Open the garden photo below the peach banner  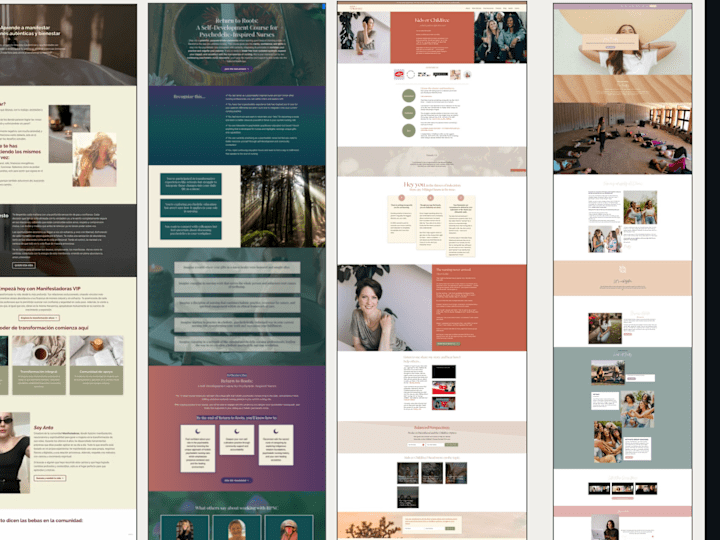[x=605, y=328]
